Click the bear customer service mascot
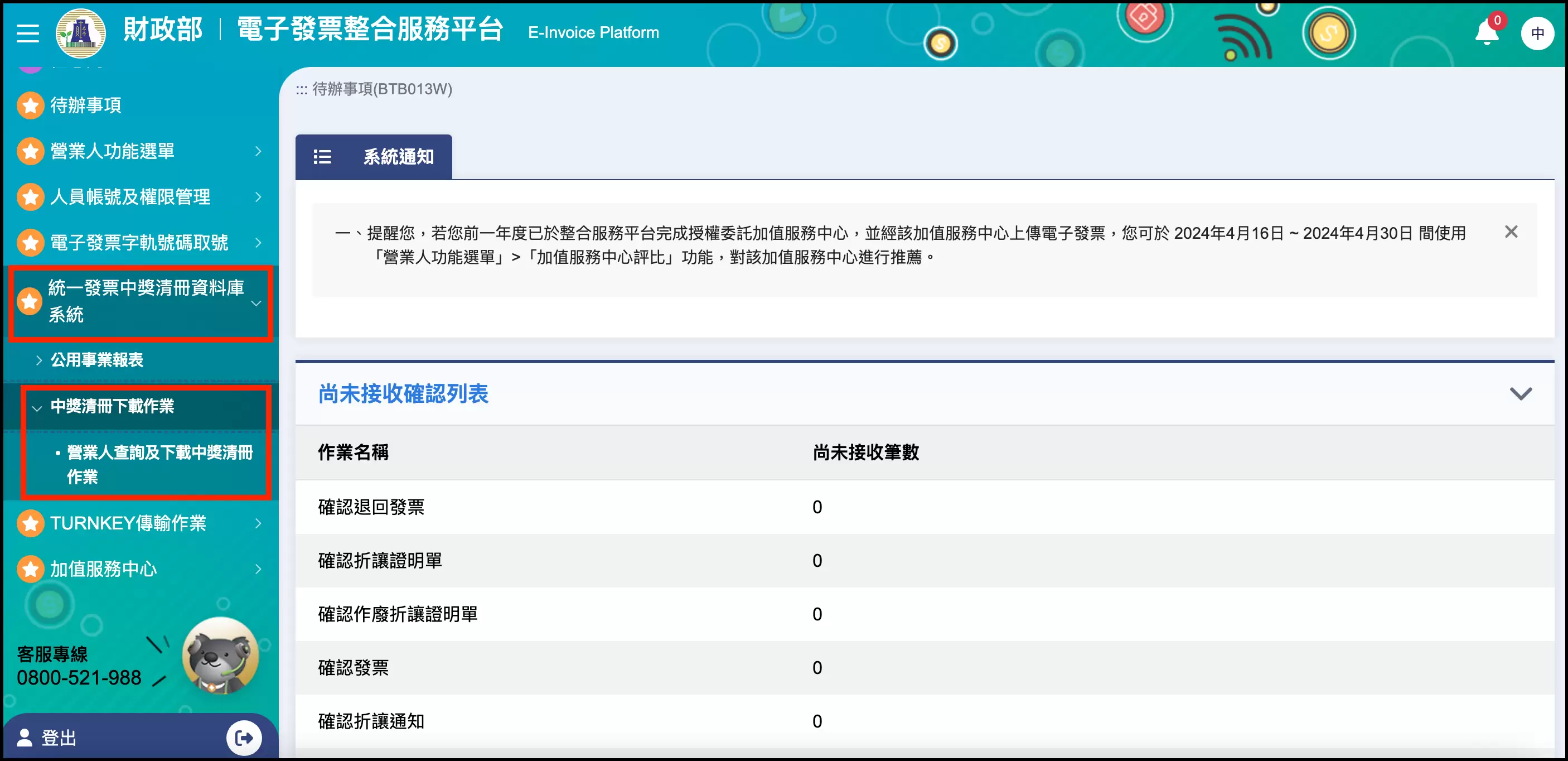The height and width of the screenshot is (761, 1568). click(220, 656)
